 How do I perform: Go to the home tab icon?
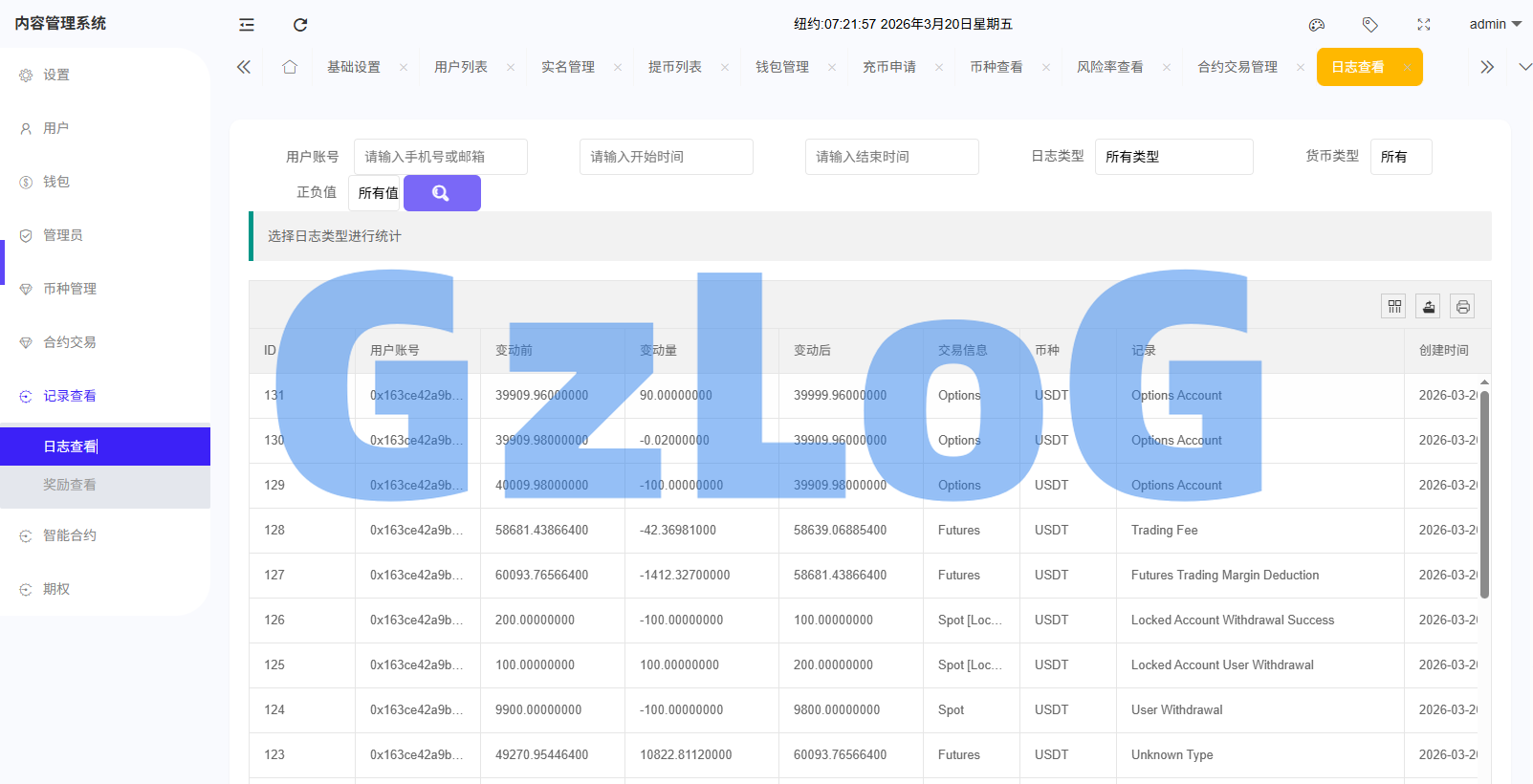[290, 67]
